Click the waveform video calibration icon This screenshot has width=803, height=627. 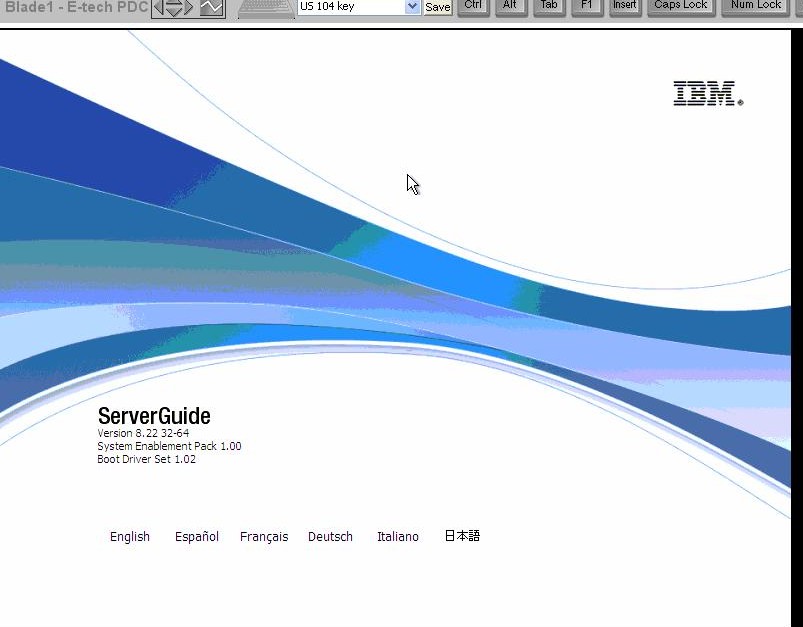coord(212,8)
